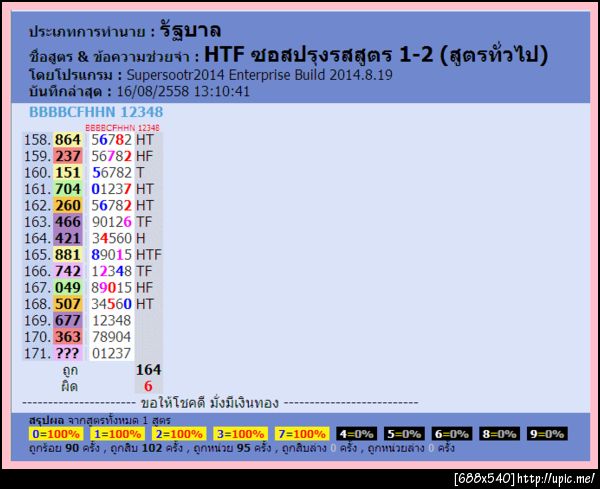Screen dimensions: 600x489
Task: Click the correct count 164
Action: tap(148, 370)
